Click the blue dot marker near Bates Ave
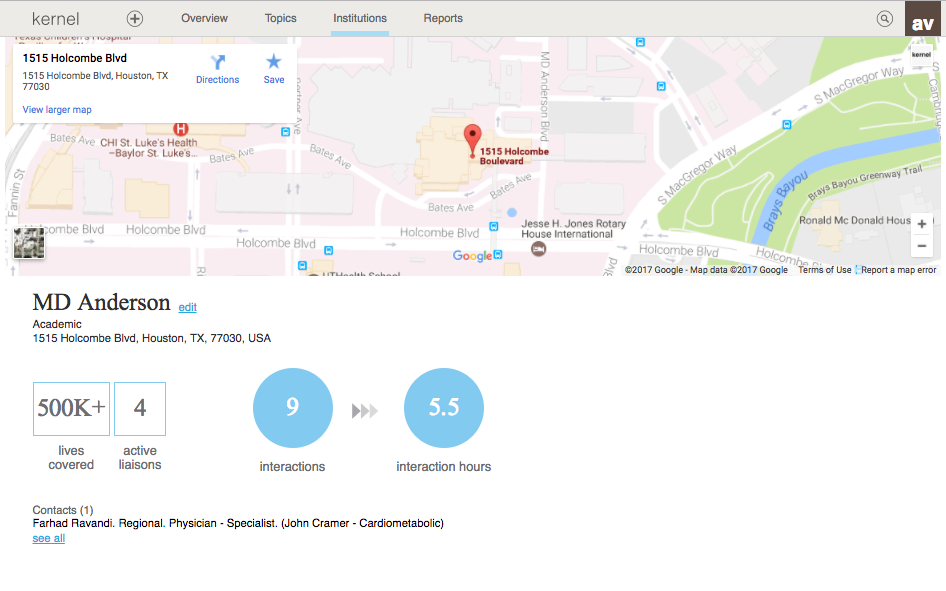 [512, 212]
